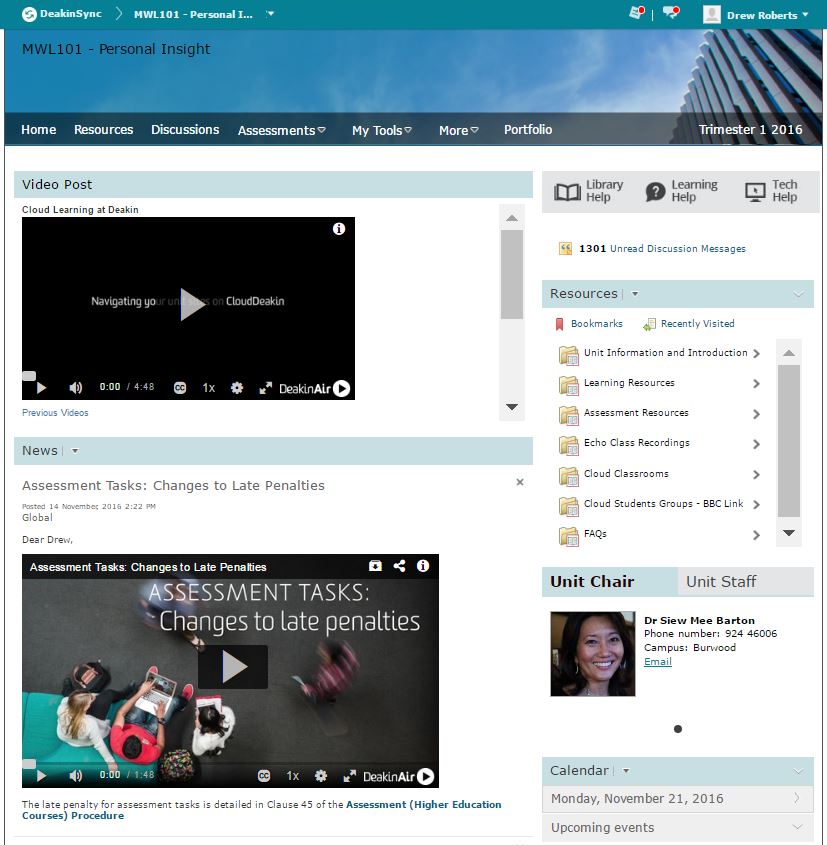Open the unread discussion messages icon
827x845 pixels.
point(565,248)
